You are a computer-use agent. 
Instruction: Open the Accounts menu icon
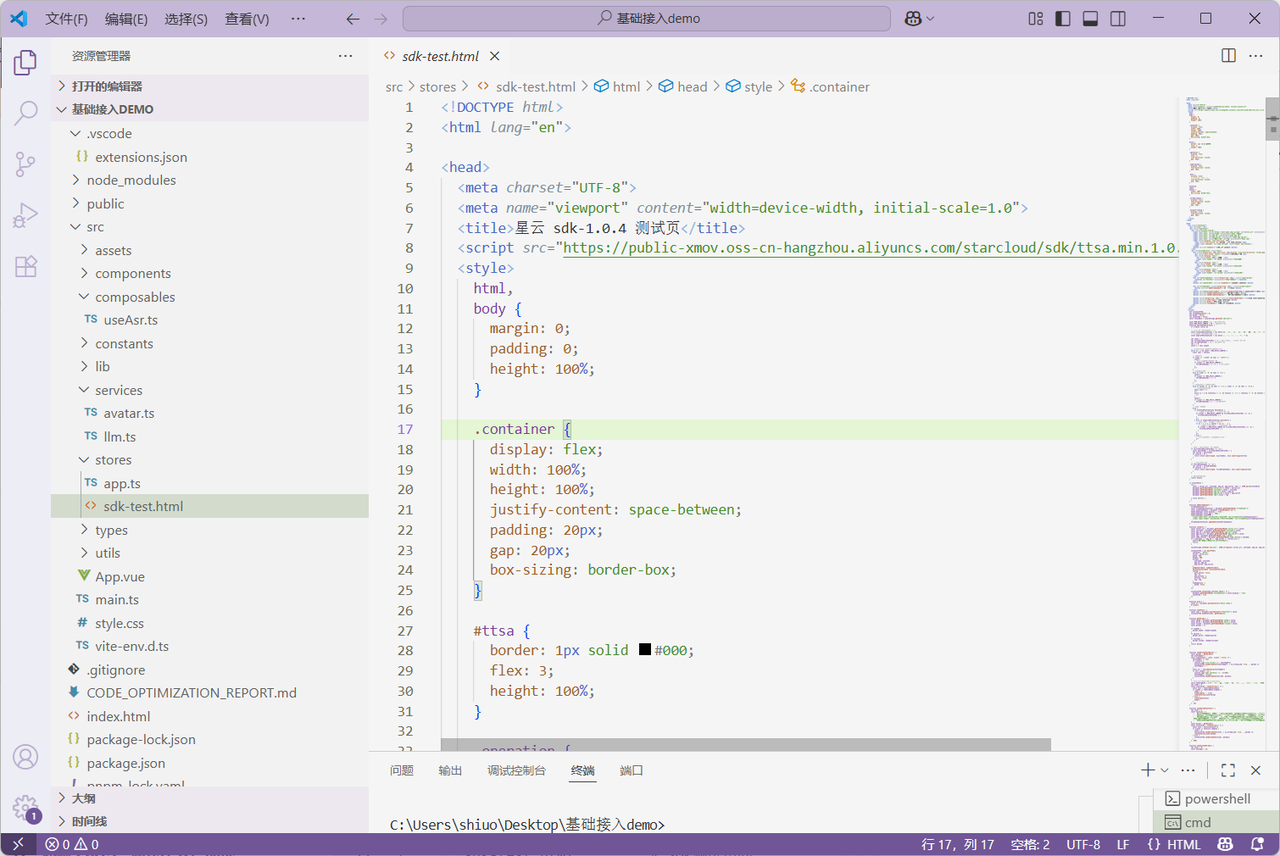click(x=25, y=757)
